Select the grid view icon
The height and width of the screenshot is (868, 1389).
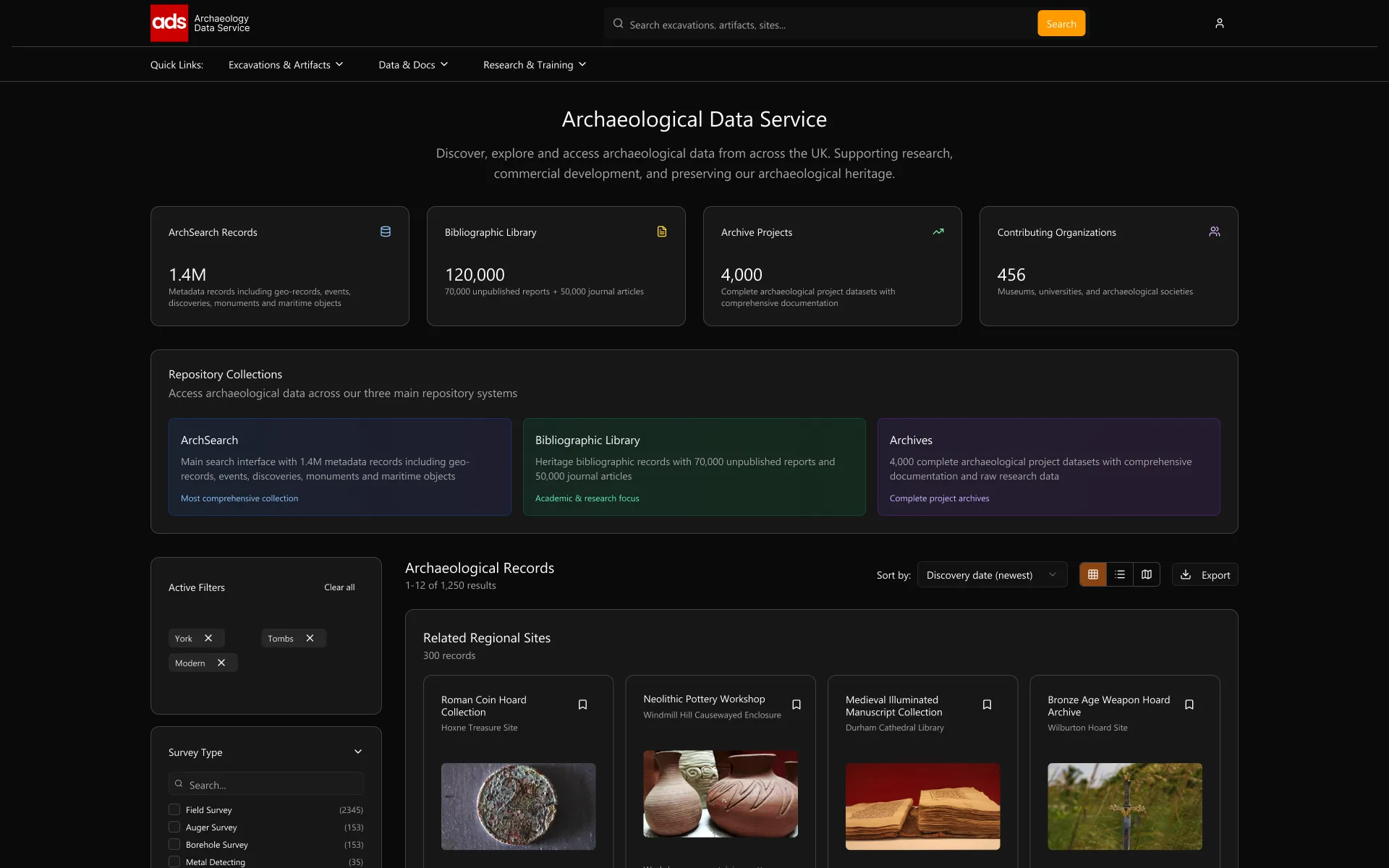pyautogui.click(x=1092, y=574)
